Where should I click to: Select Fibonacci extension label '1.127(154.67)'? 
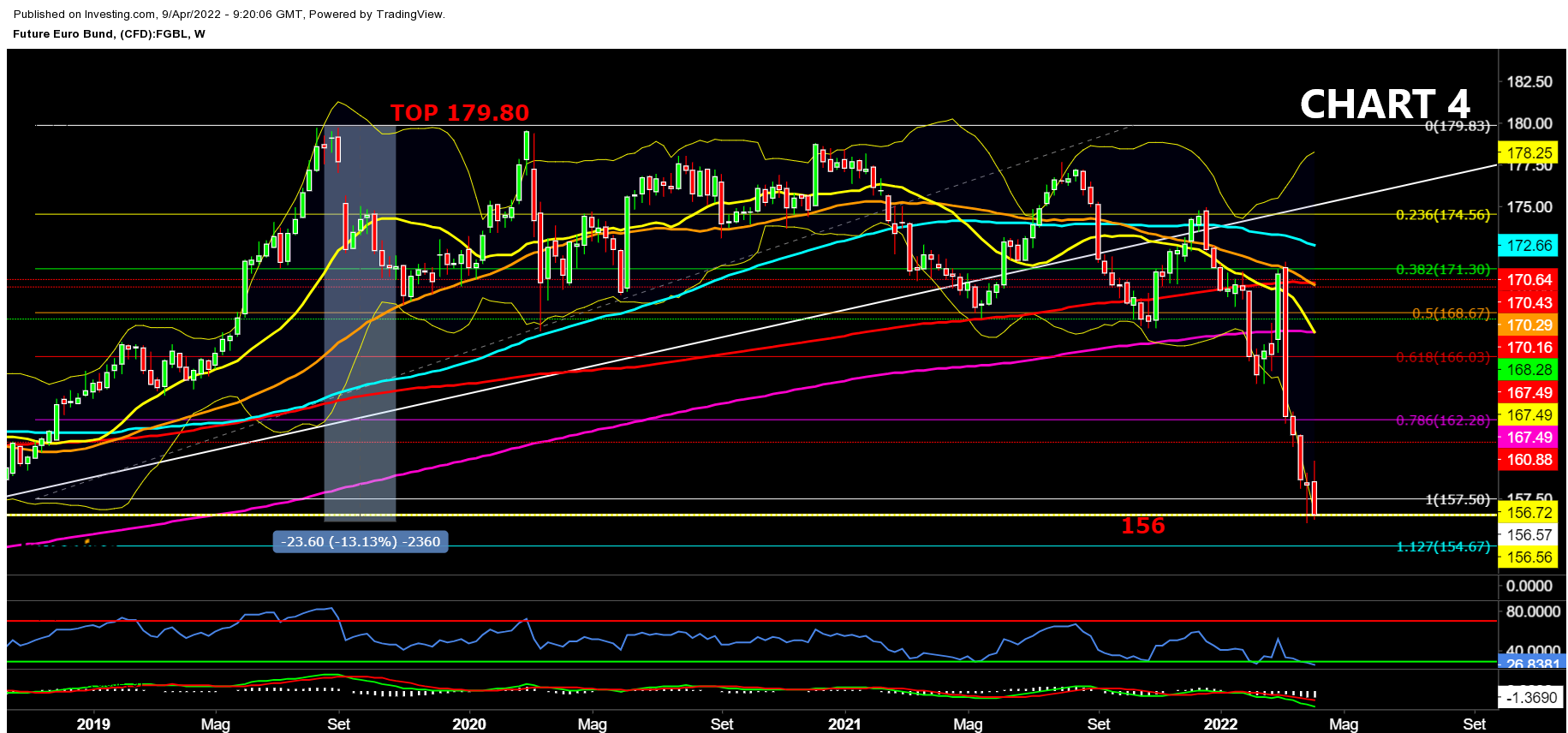(1443, 546)
